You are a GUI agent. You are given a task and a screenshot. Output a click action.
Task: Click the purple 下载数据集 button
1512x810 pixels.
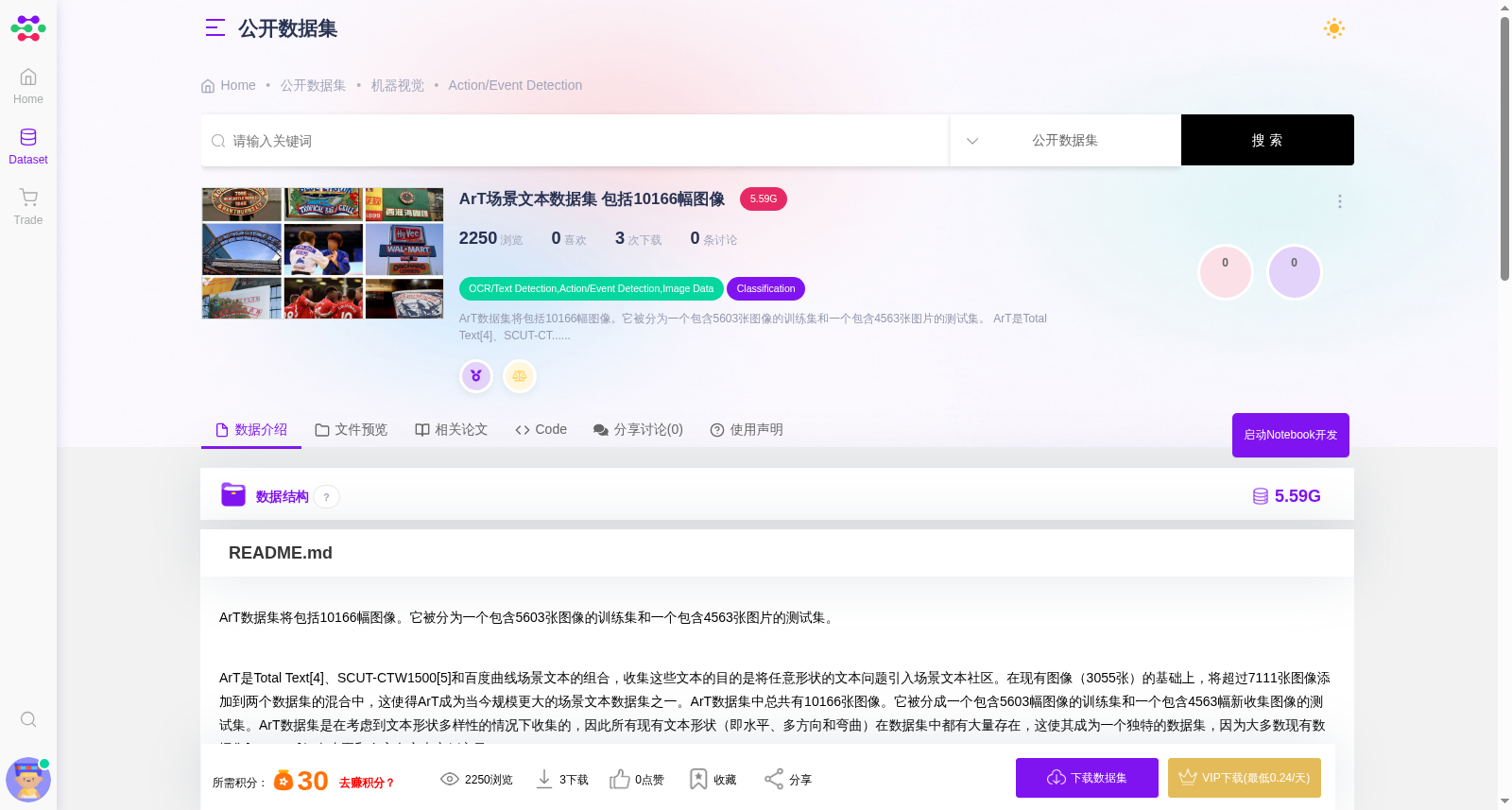(1087, 778)
